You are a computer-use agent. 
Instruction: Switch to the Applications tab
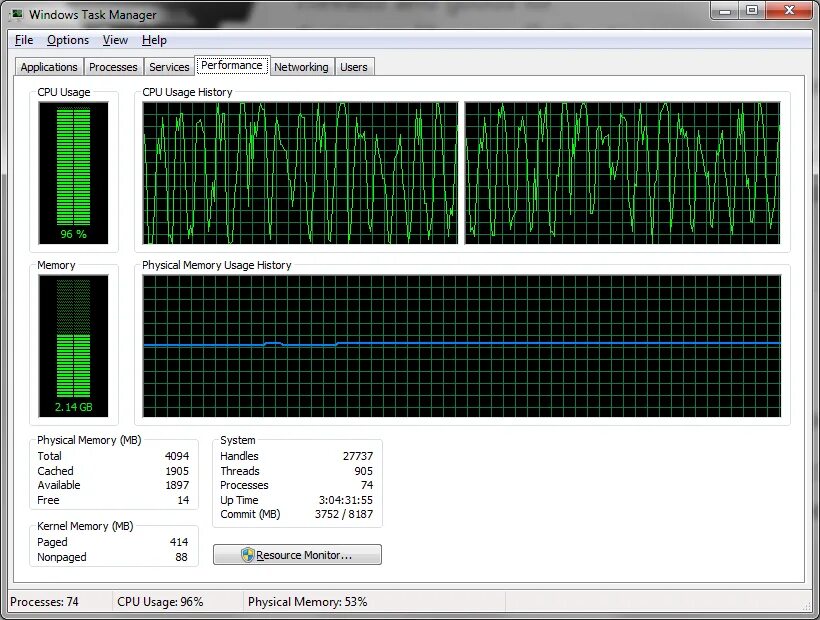click(x=49, y=67)
